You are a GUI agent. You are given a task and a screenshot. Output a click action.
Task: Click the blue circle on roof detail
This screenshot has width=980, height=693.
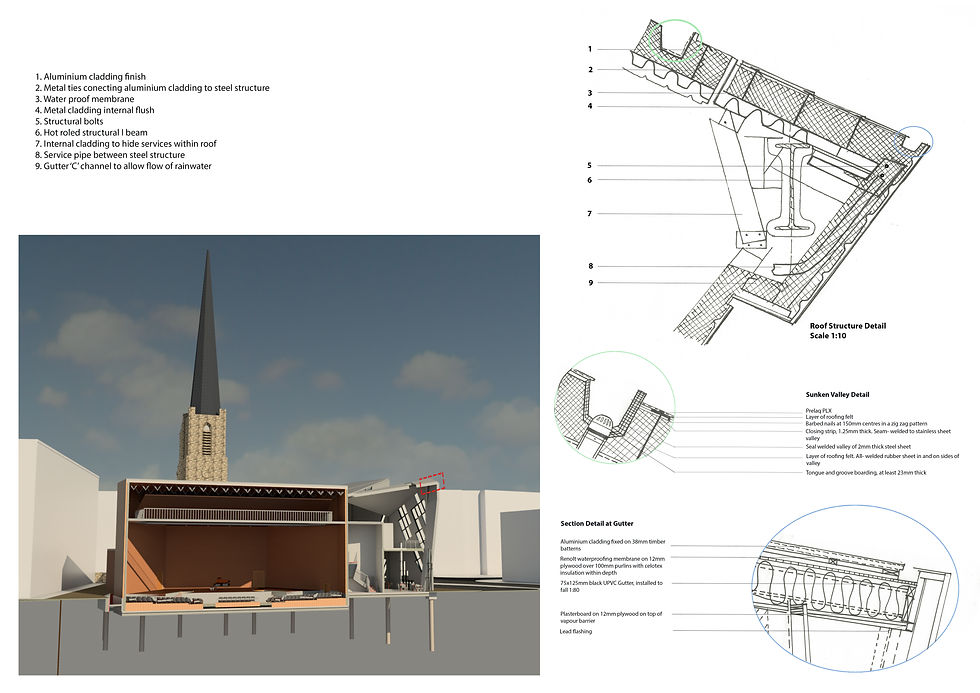click(x=912, y=141)
